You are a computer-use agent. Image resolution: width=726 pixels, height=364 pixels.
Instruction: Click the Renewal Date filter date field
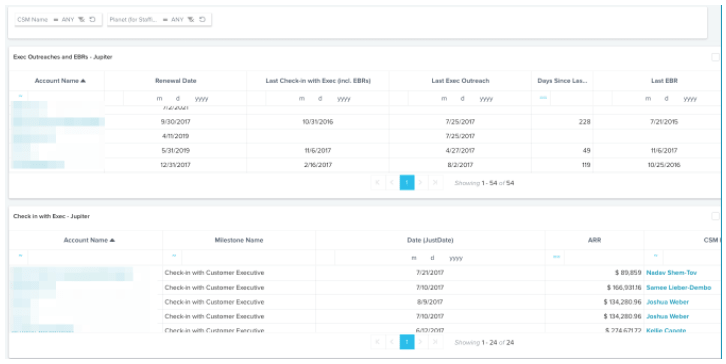coord(185,98)
